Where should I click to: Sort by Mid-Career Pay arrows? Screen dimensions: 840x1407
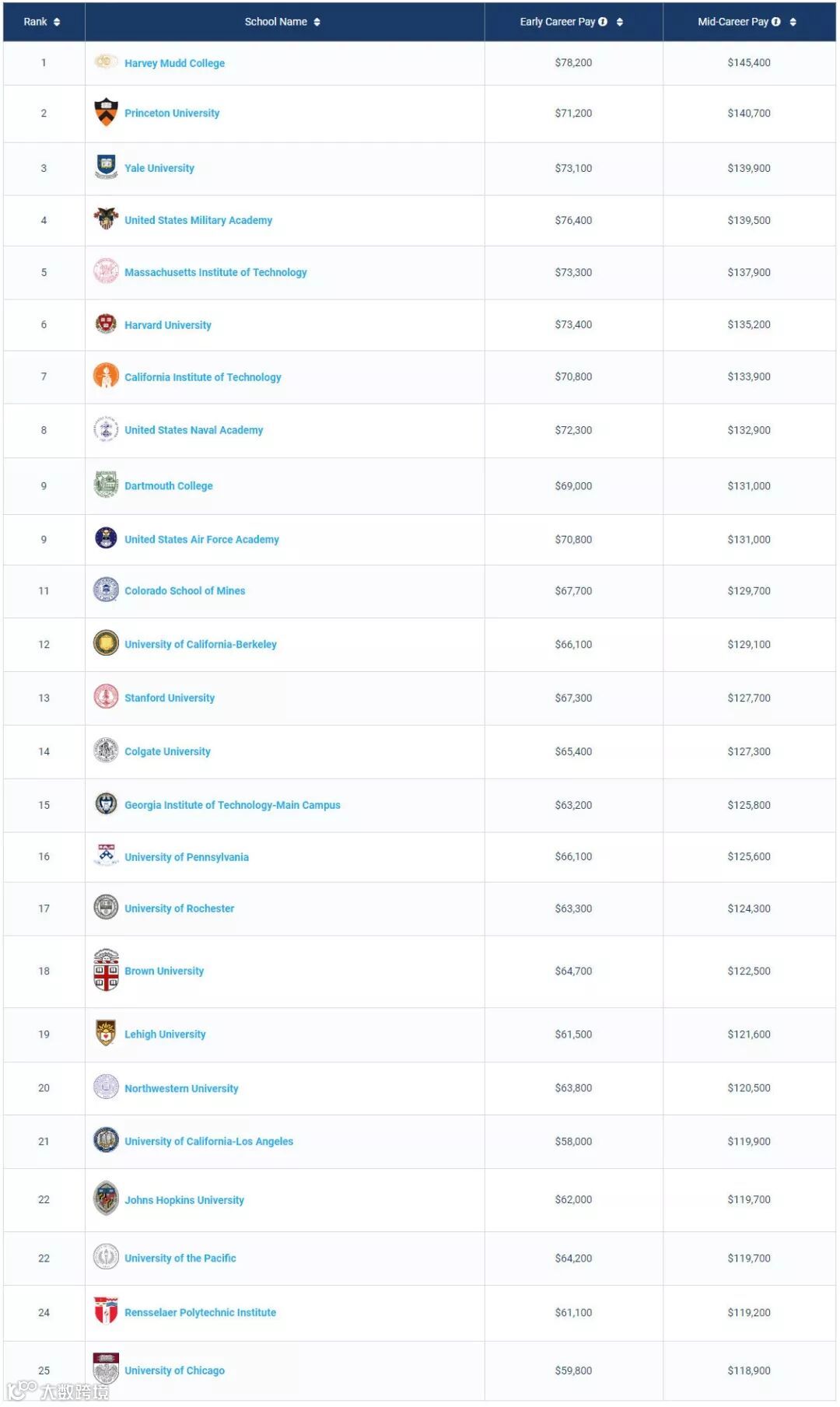(x=793, y=22)
